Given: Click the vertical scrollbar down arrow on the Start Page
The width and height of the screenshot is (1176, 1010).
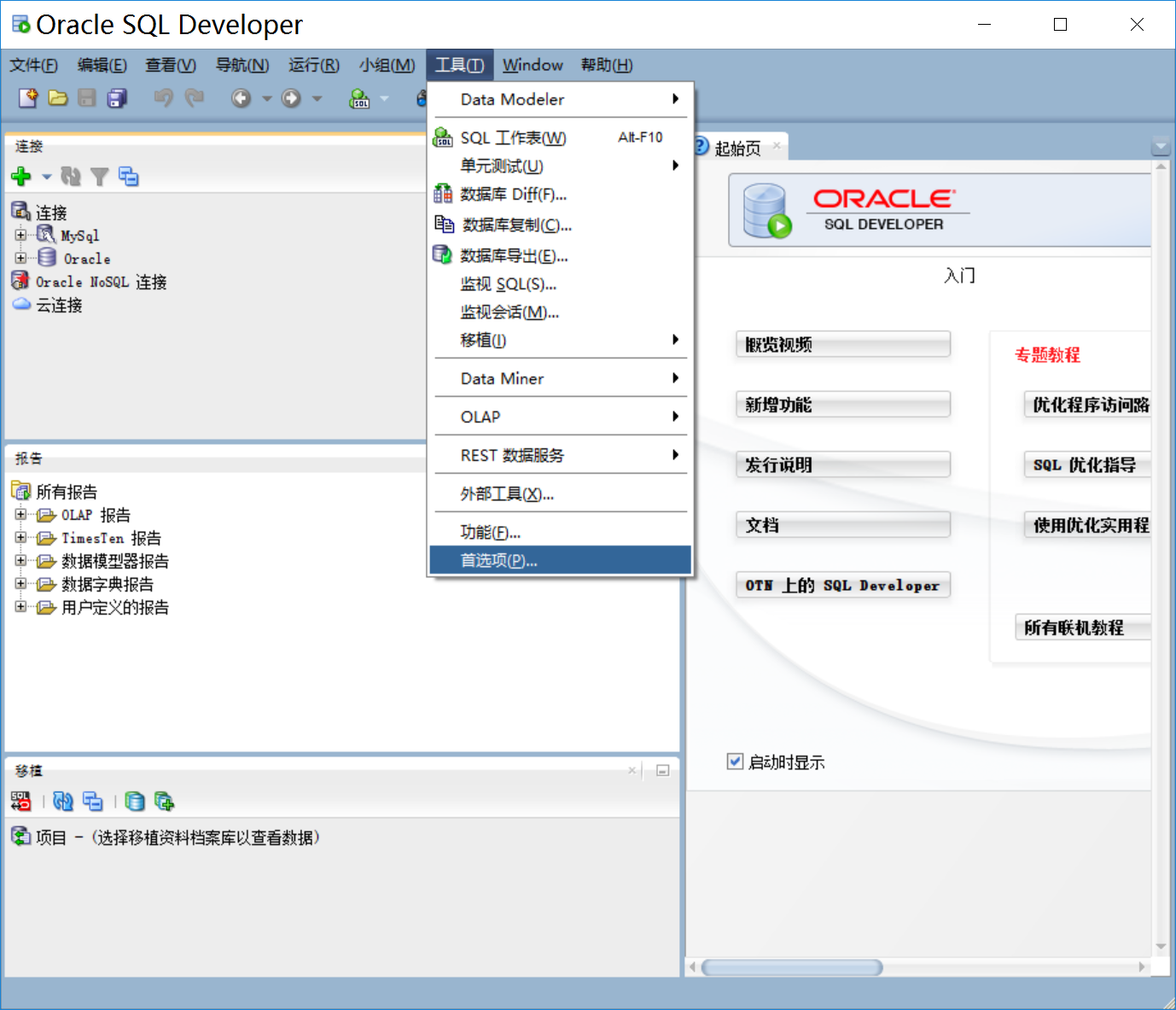Looking at the screenshot, I should coord(1161,946).
